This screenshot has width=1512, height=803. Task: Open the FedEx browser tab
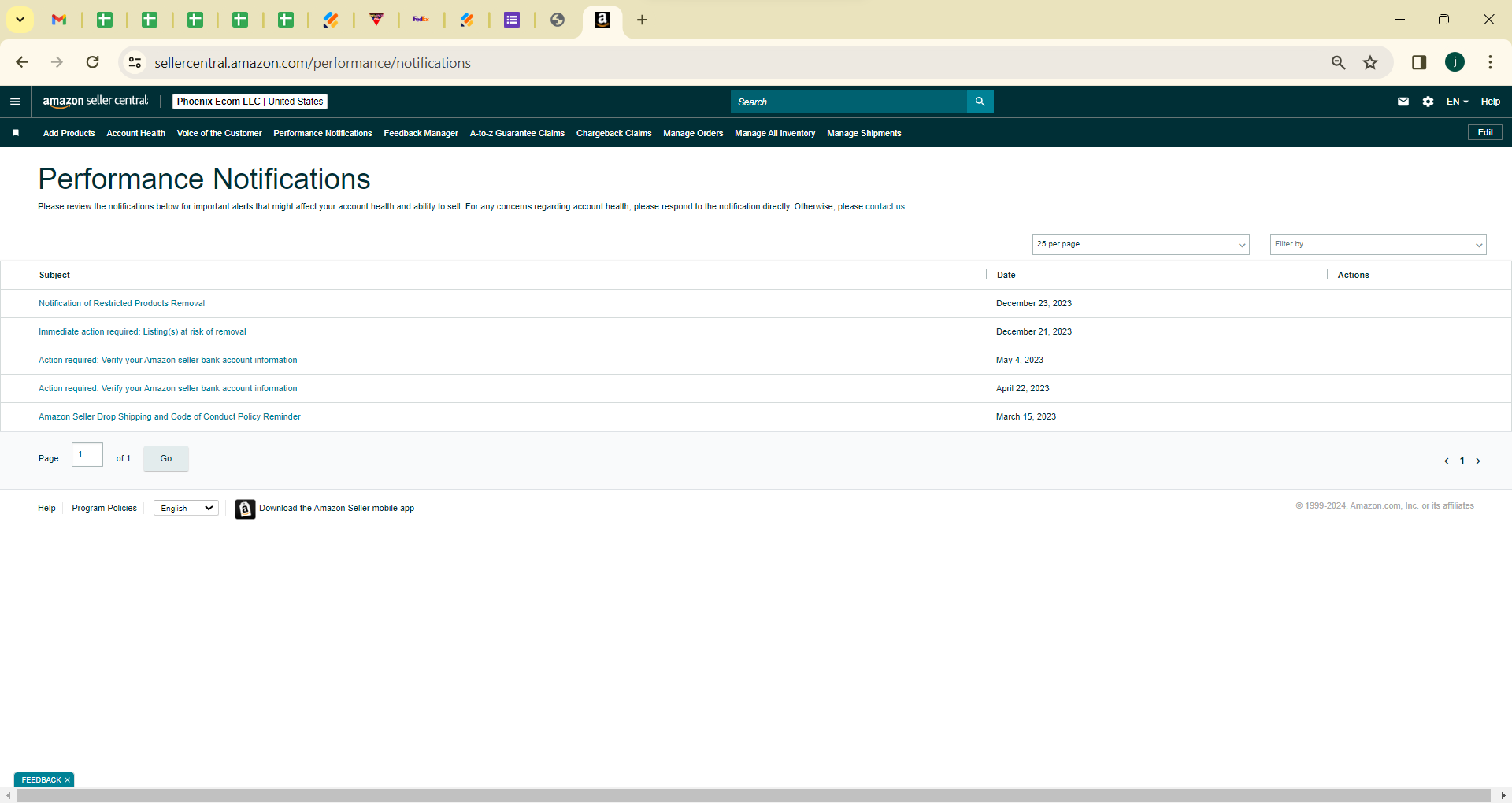coord(421,20)
